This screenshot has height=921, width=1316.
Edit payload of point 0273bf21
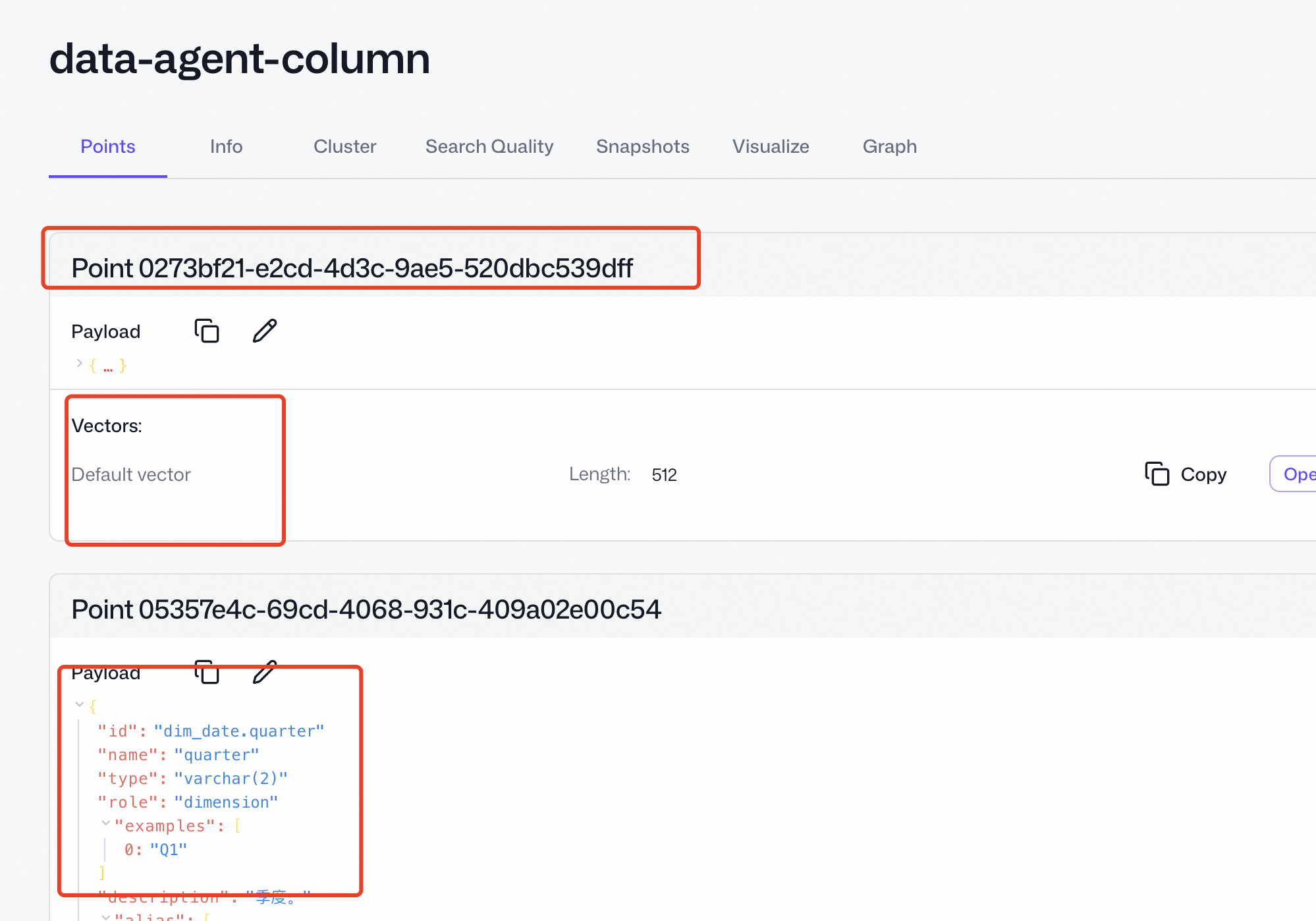pyautogui.click(x=265, y=331)
